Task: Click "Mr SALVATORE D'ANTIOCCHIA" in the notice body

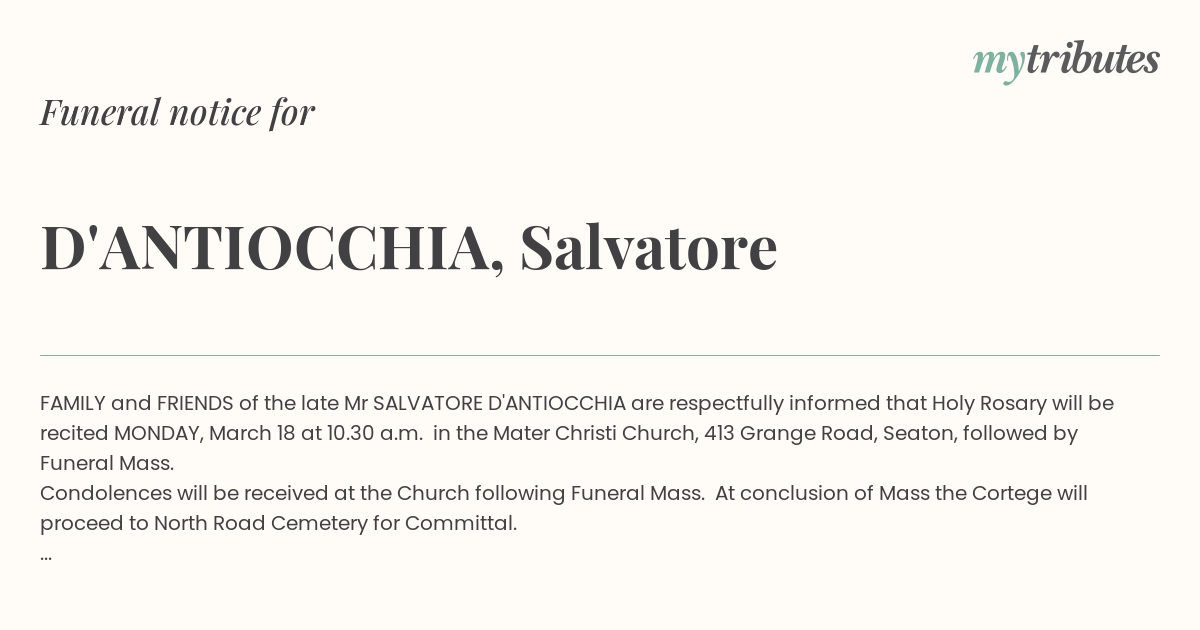Action: 485,404
